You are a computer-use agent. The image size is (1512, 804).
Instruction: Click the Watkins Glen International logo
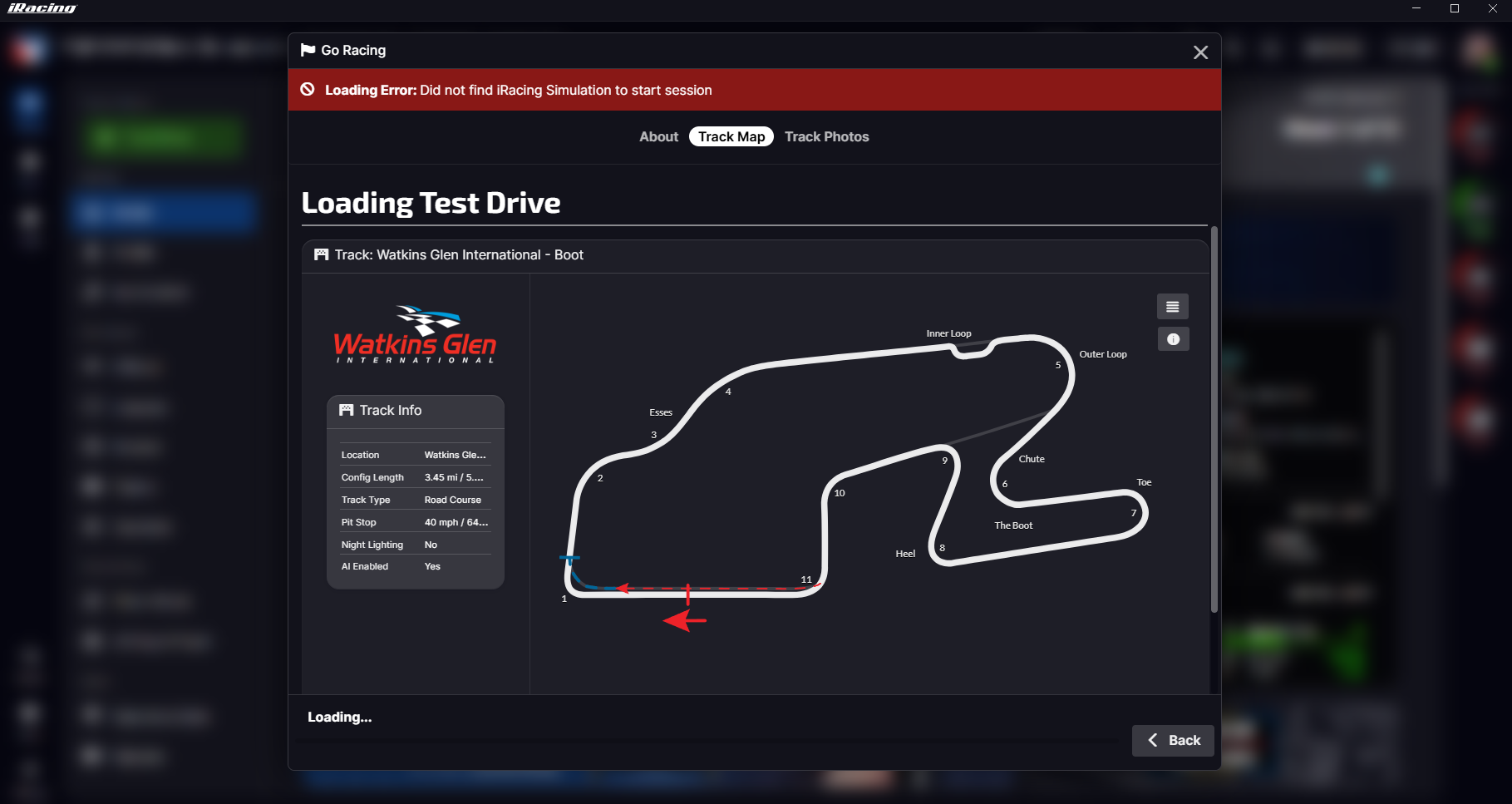pyautogui.click(x=415, y=334)
